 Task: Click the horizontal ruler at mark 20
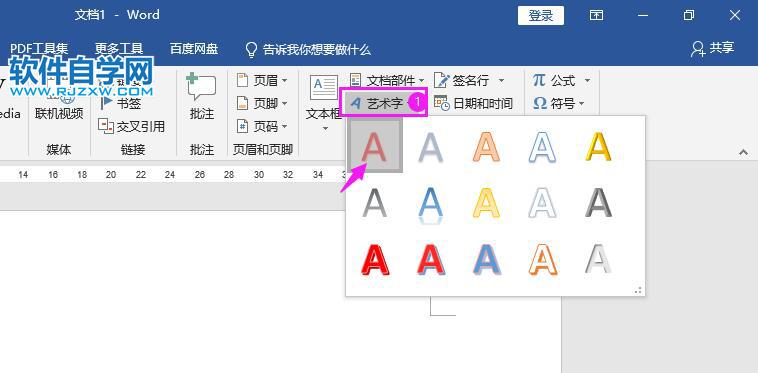coord(111,175)
